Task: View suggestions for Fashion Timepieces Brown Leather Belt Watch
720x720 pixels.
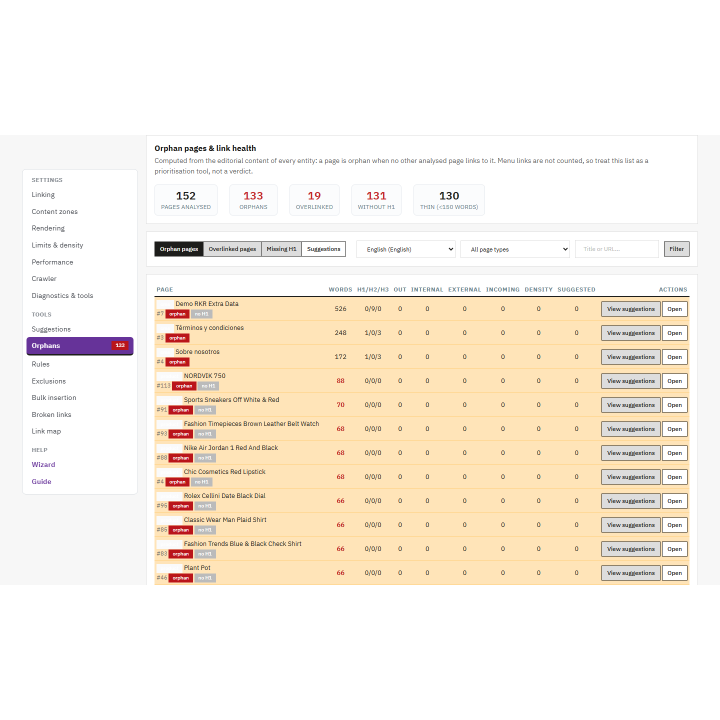Action: click(630, 429)
